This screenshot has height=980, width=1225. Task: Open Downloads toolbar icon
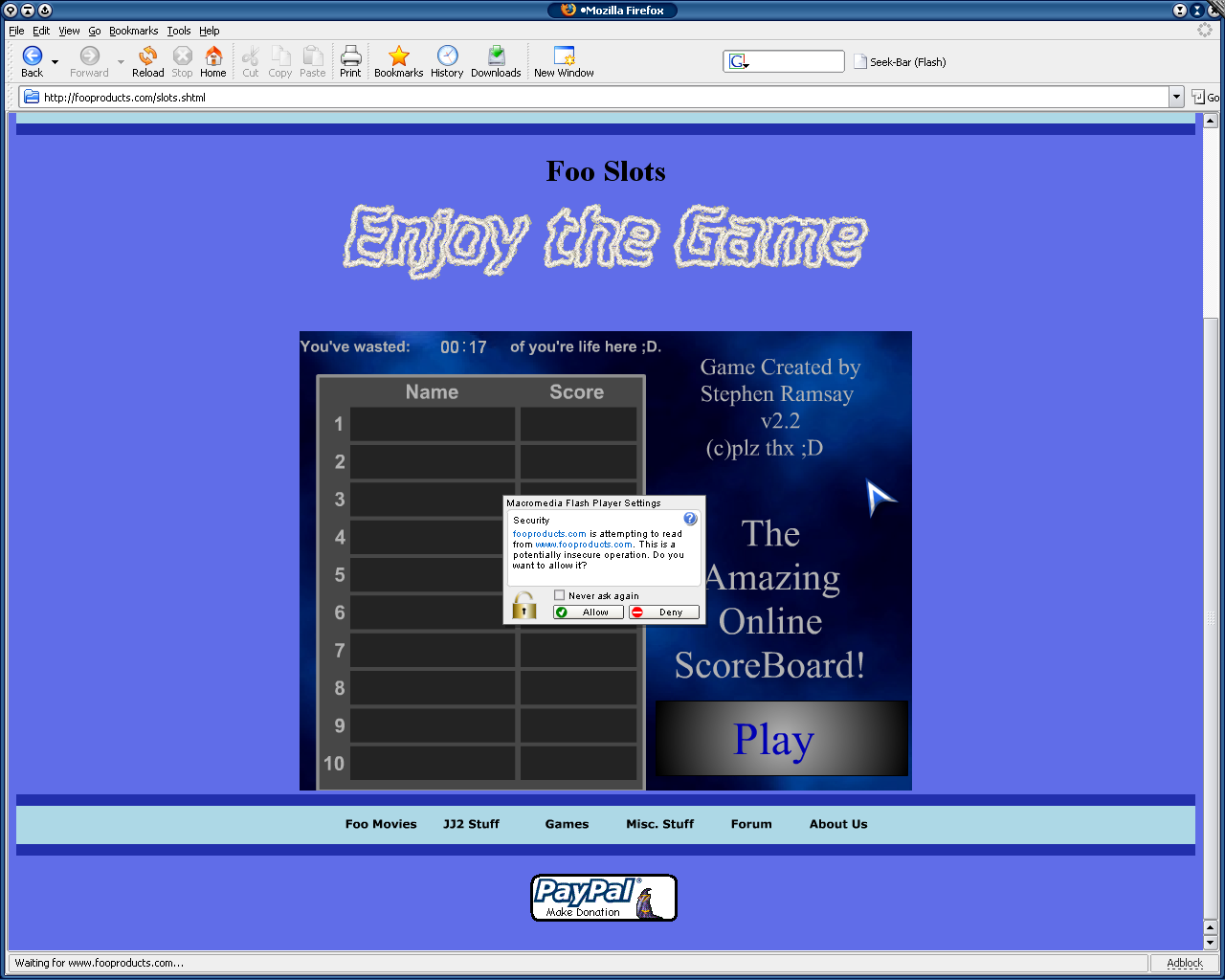496,56
